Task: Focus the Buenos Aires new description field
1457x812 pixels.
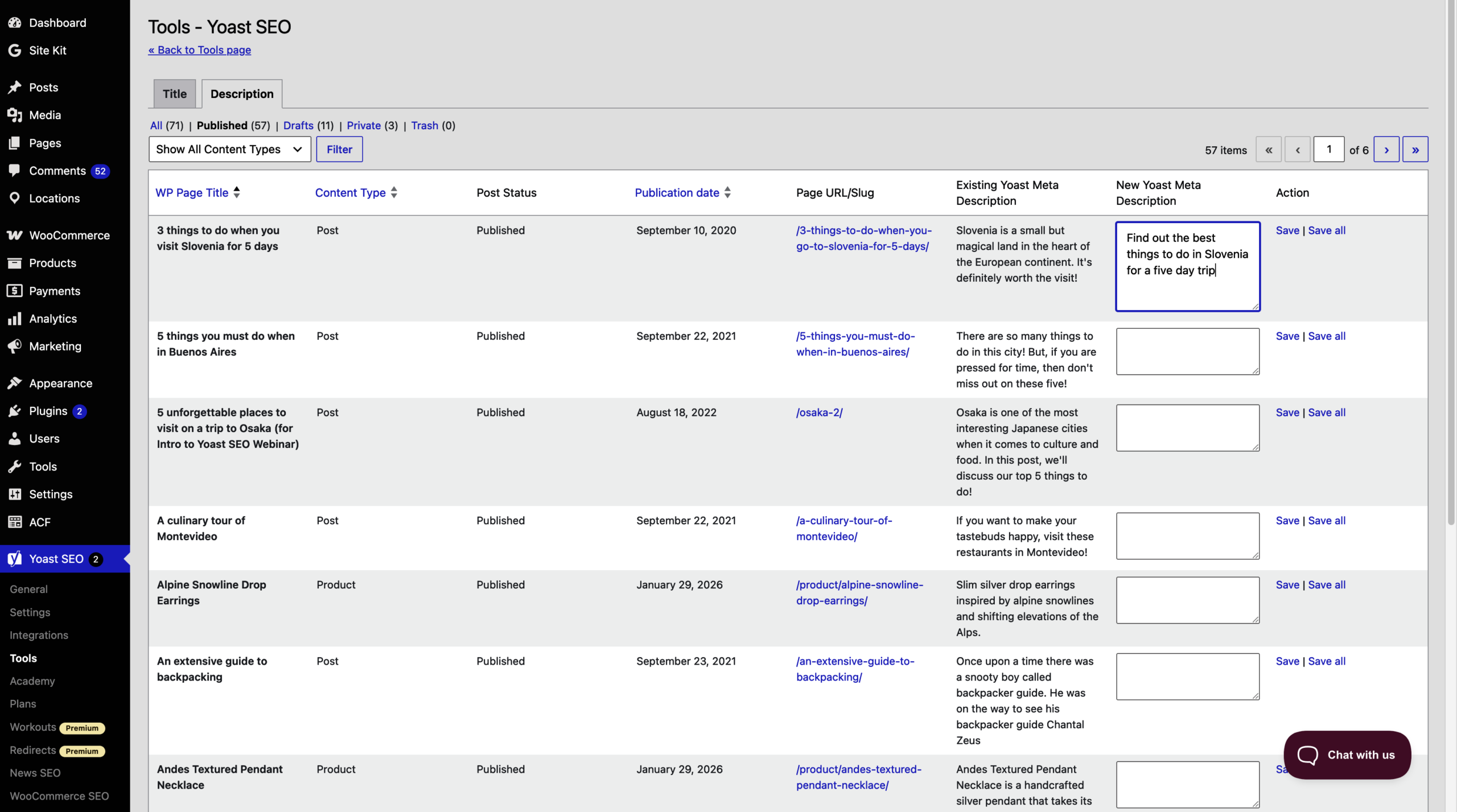Action: click(1188, 352)
